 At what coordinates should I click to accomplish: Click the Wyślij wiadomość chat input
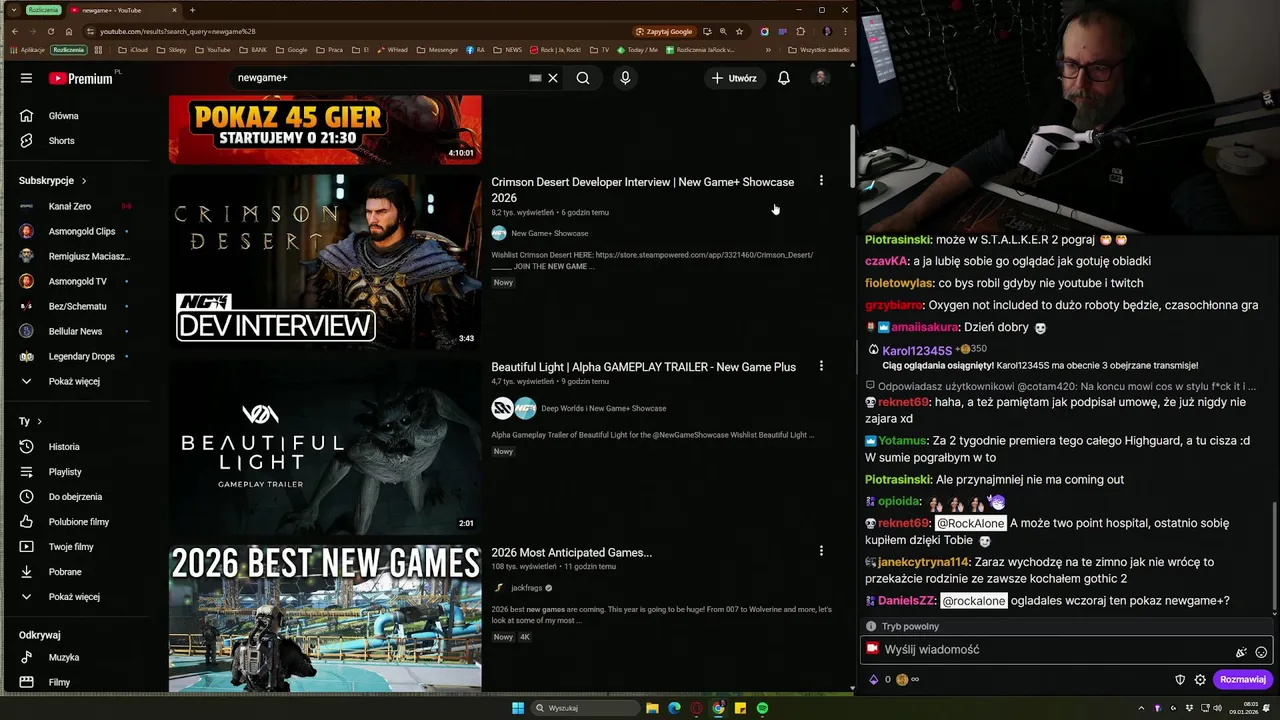[1066, 650]
